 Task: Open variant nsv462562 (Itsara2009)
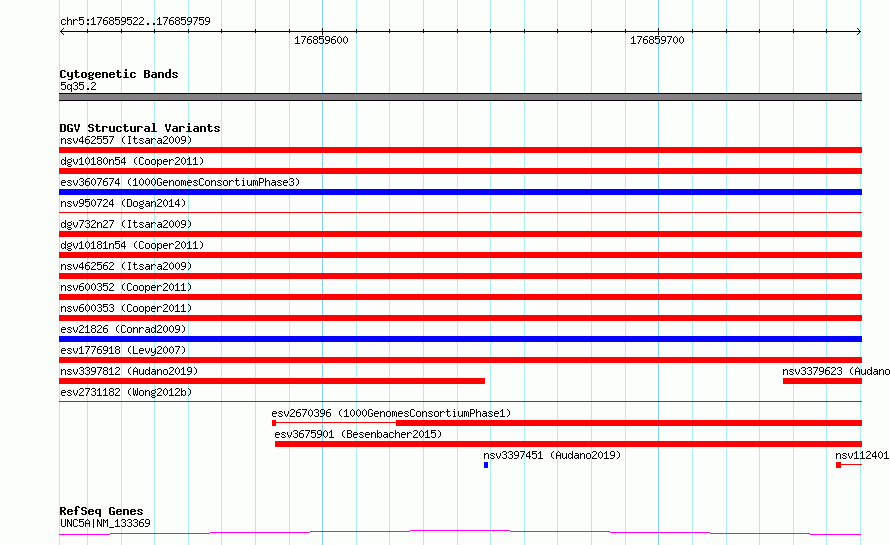click(126, 266)
